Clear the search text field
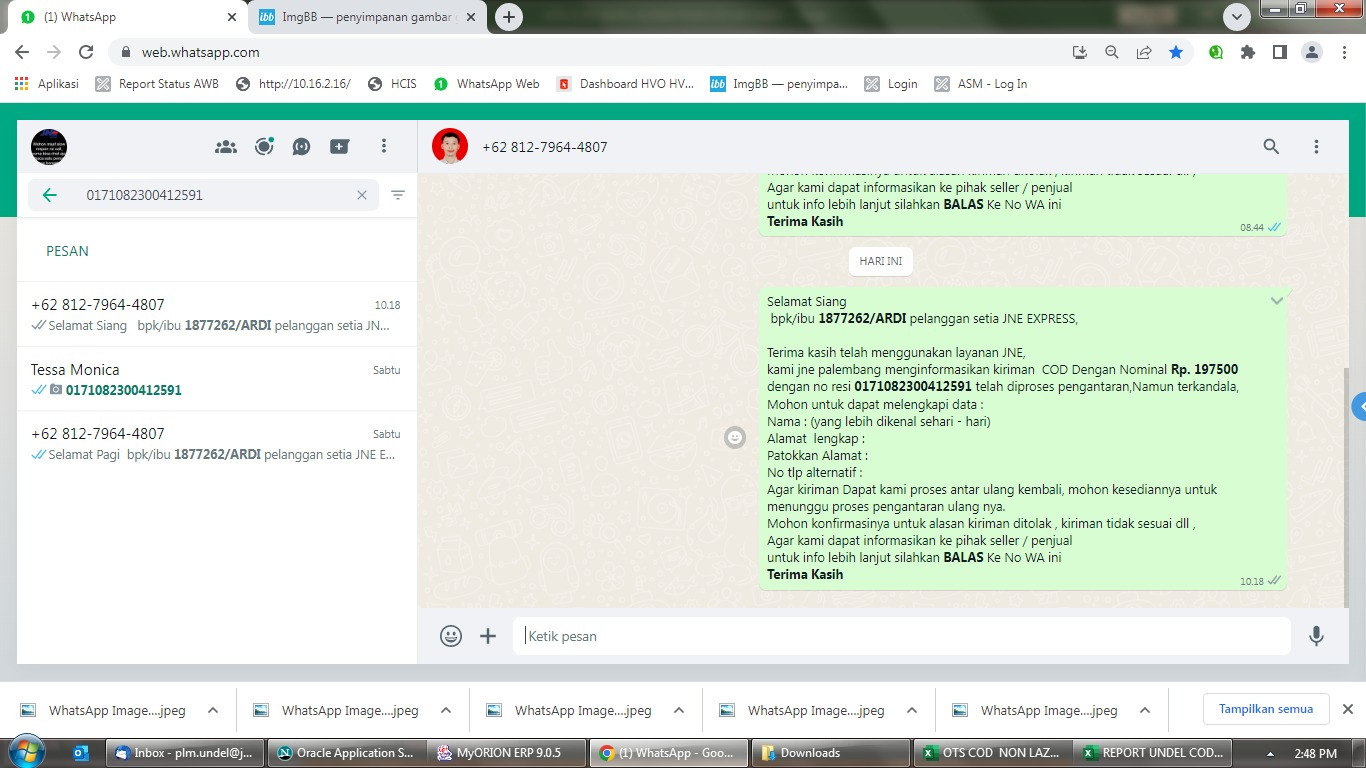Image resolution: width=1366 pixels, height=768 pixels. click(x=362, y=195)
